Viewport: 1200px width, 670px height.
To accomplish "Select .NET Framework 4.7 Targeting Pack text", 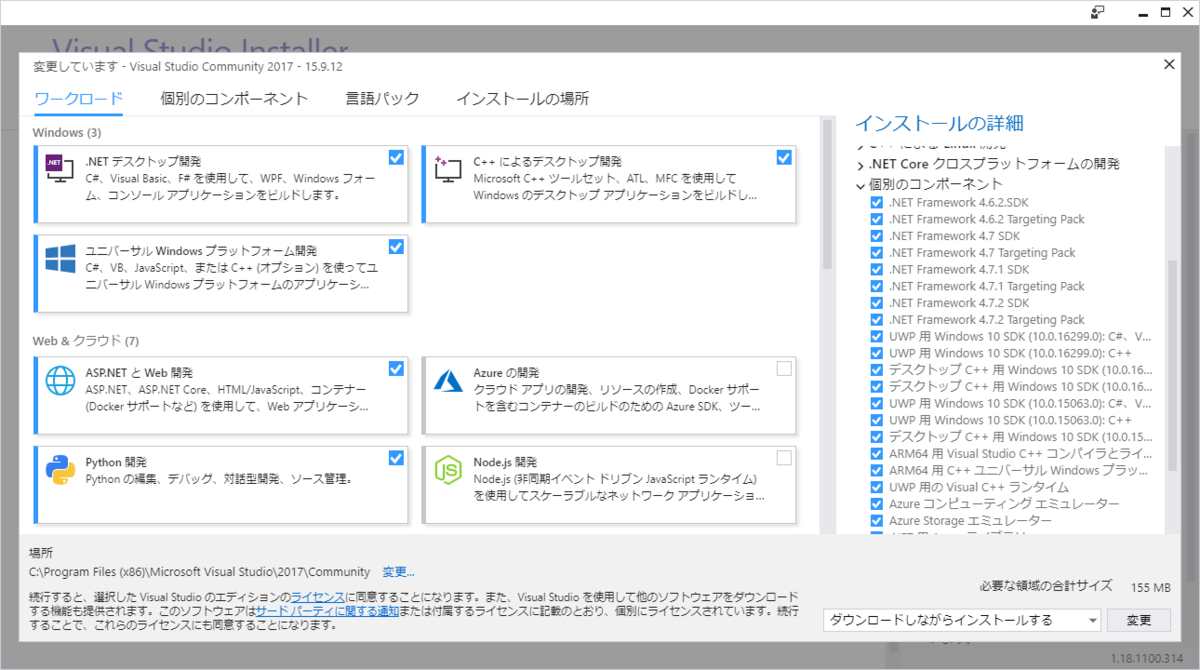I will click(982, 253).
